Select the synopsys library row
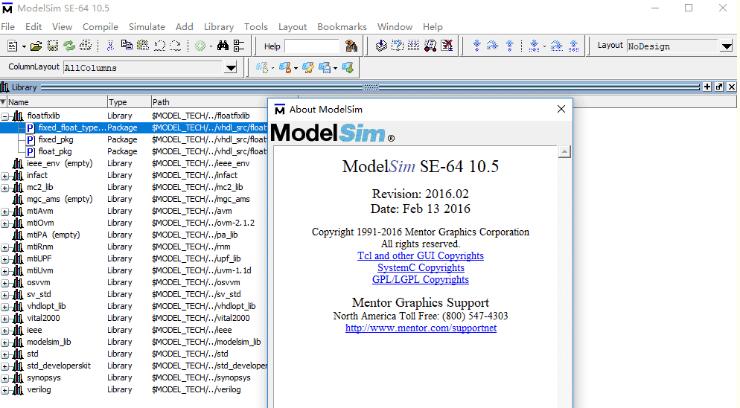This screenshot has height=408, width=740. (134, 377)
